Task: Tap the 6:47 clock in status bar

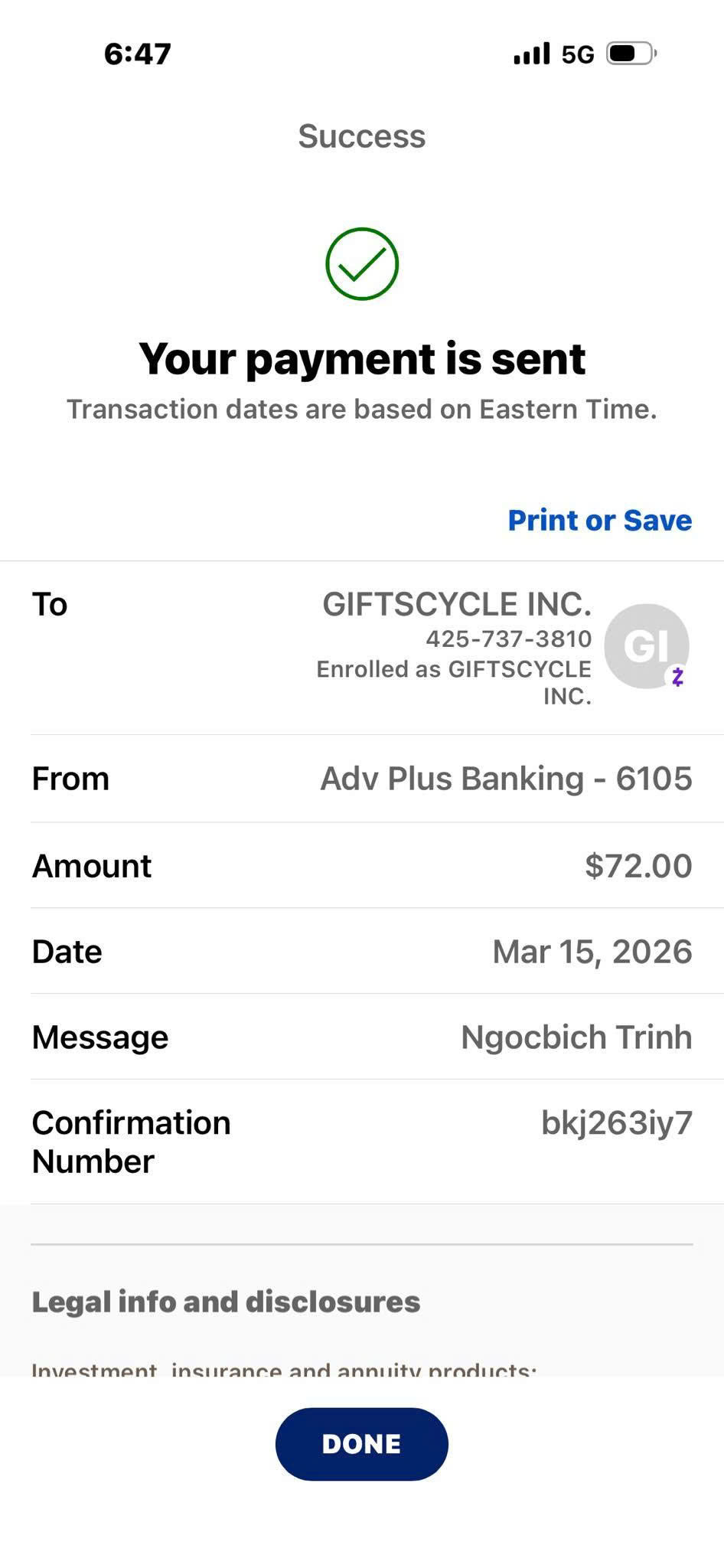Action: pyautogui.click(x=138, y=54)
